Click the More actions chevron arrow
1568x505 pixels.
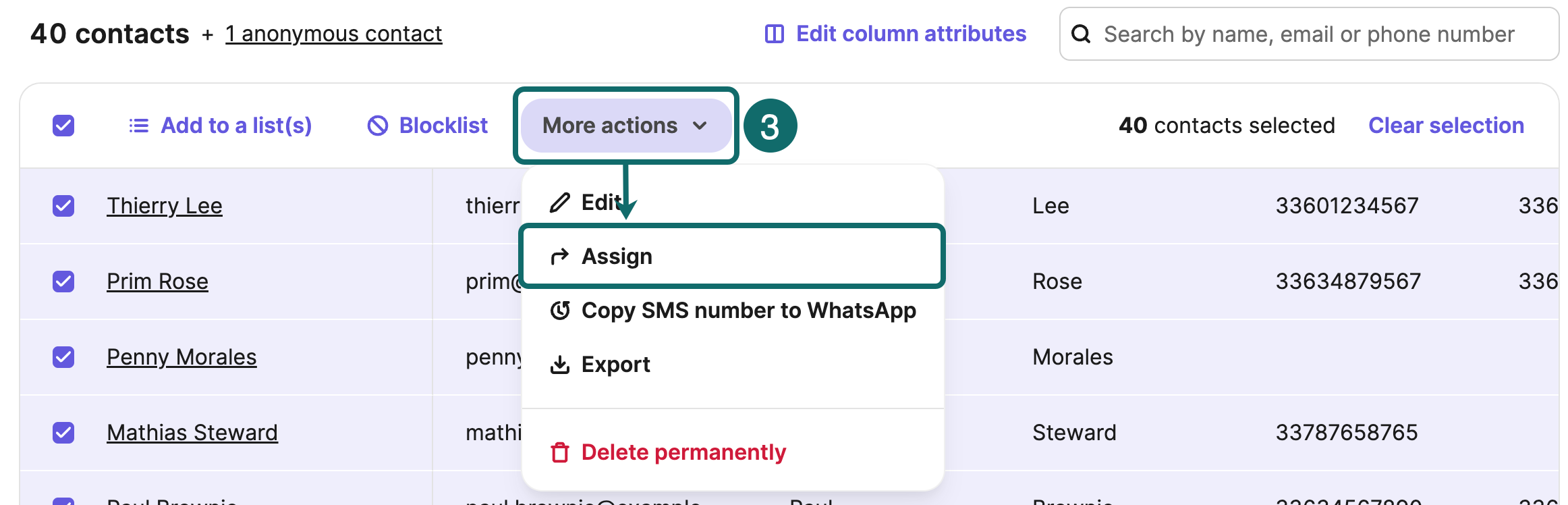[x=700, y=126]
